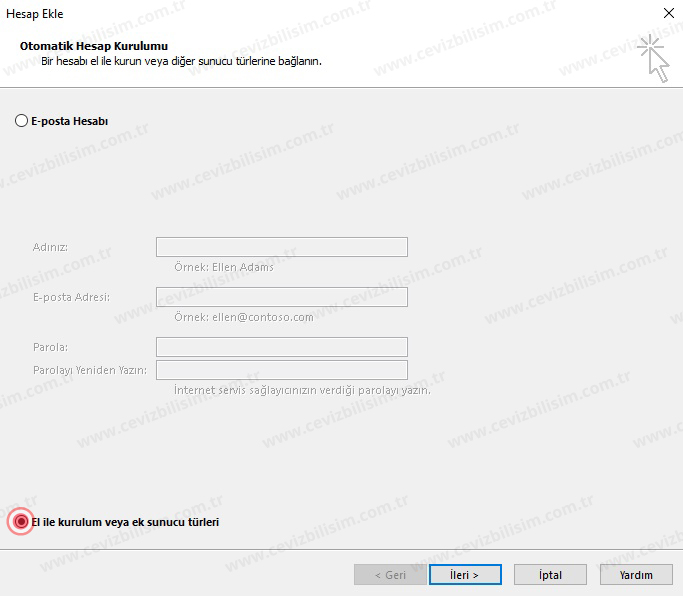Click the Adınız label
This screenshot has width=683, height=596.
50,247
